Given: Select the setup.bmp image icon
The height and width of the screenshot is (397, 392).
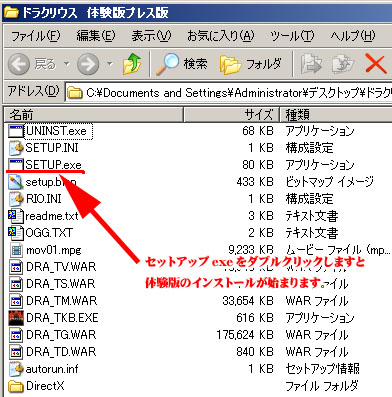Looking at the screenshot, I should [x=15, y=182].
